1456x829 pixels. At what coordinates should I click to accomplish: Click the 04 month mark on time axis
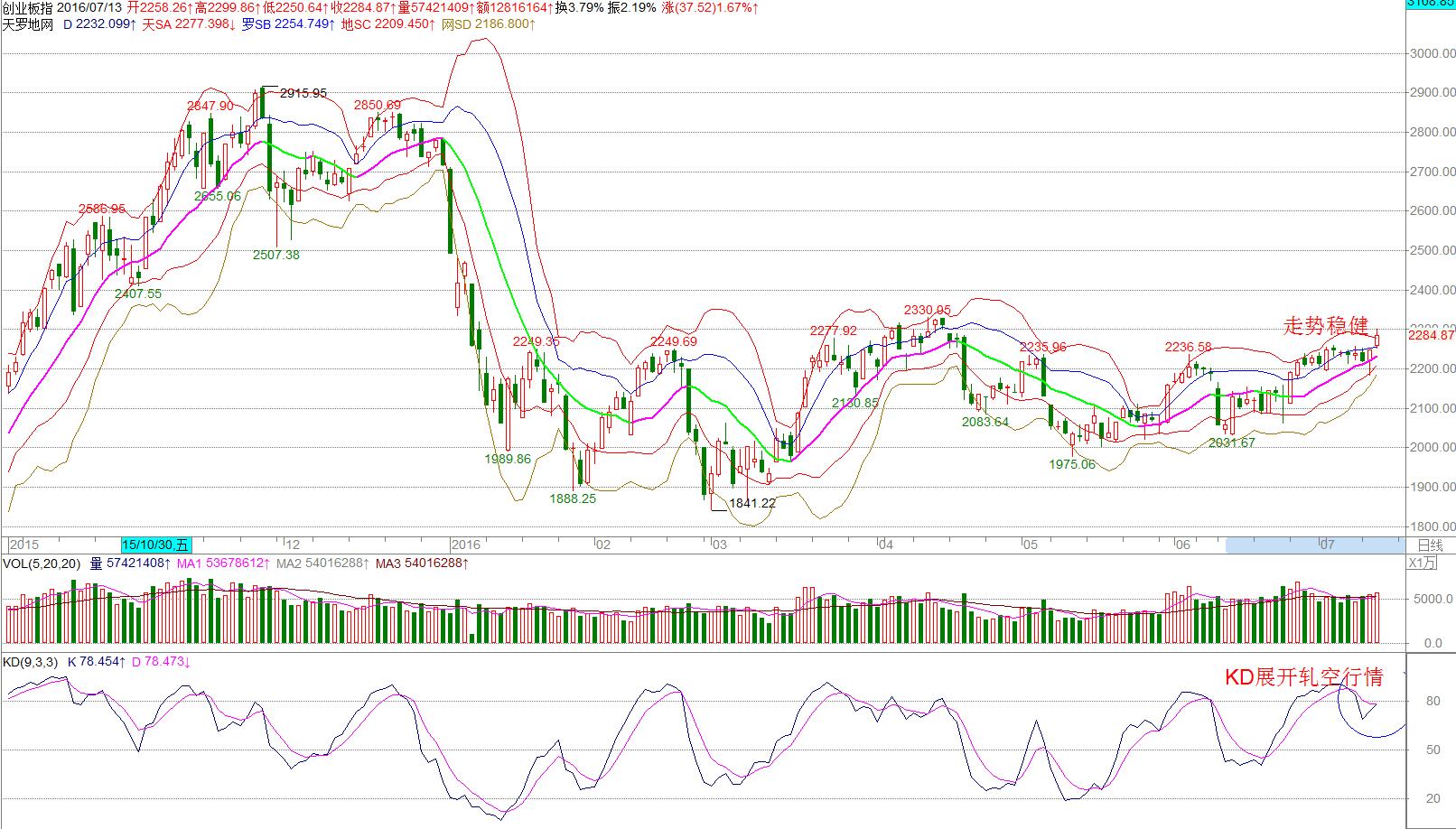(885, 545)
